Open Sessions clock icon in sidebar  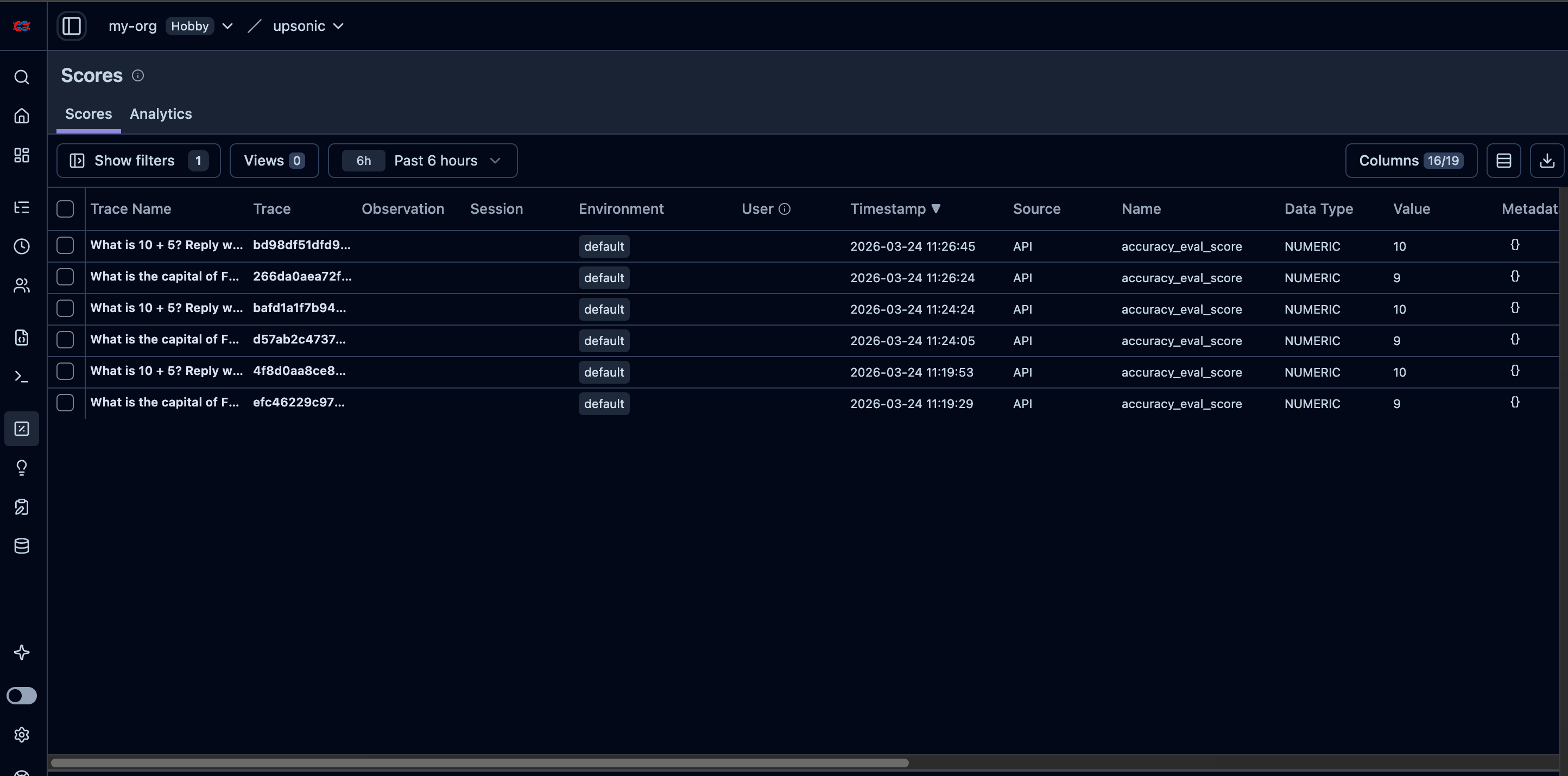22,246
